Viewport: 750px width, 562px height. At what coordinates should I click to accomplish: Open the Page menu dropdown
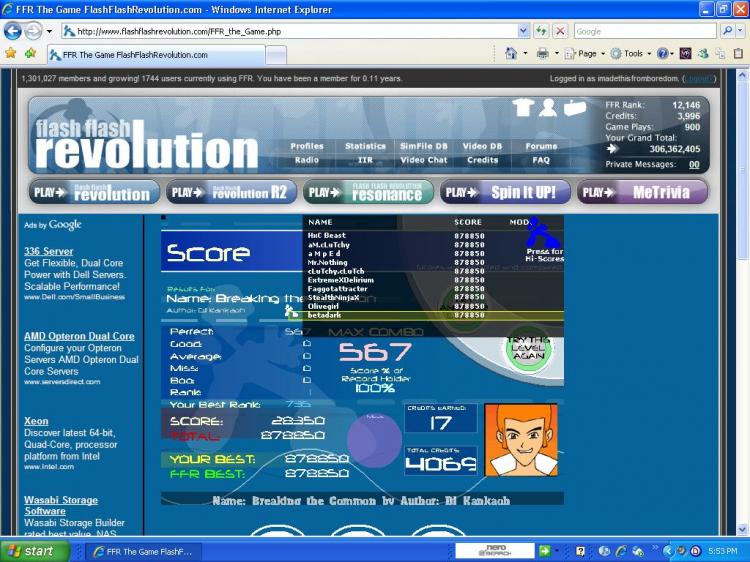[x=587, y=53]
